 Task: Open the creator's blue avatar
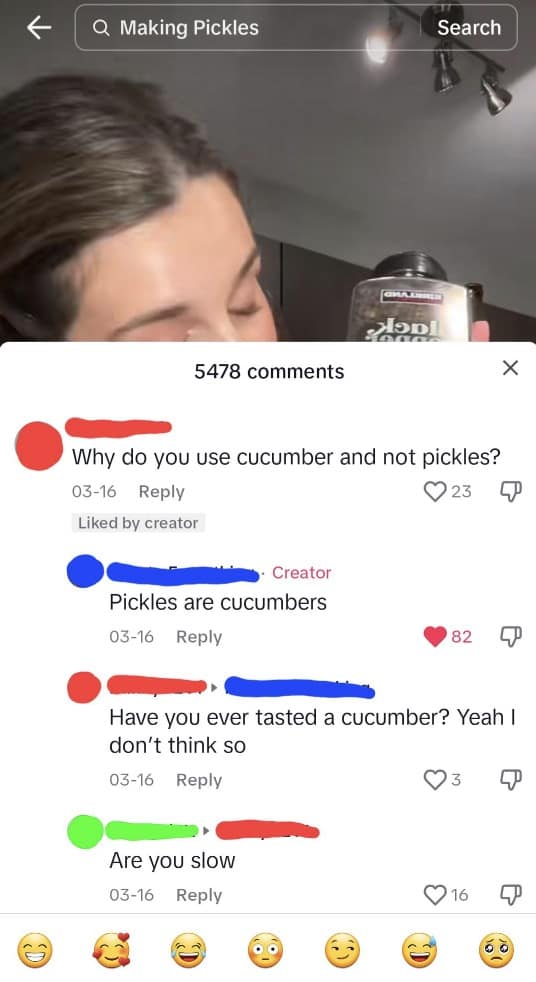point(85,571)
